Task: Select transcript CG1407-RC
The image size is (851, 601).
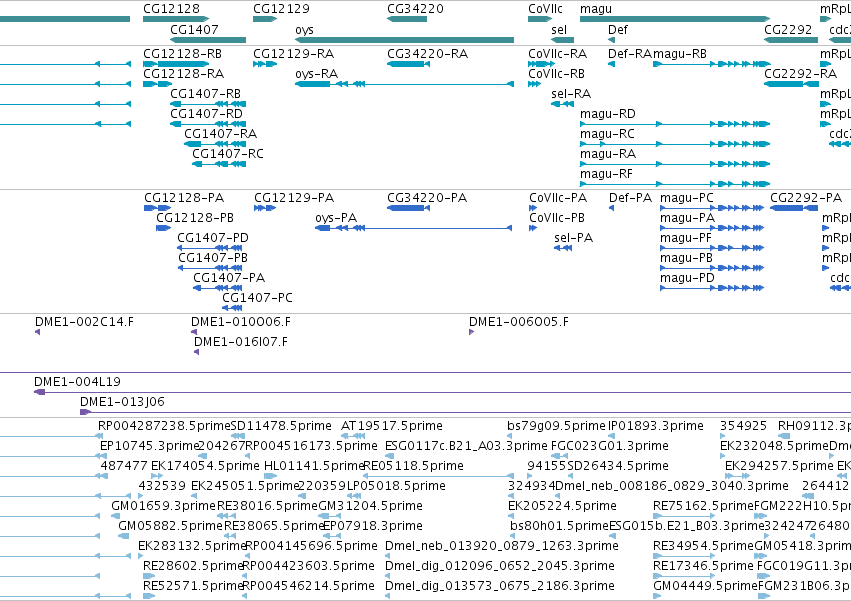Action: click(x=228, y=154)
